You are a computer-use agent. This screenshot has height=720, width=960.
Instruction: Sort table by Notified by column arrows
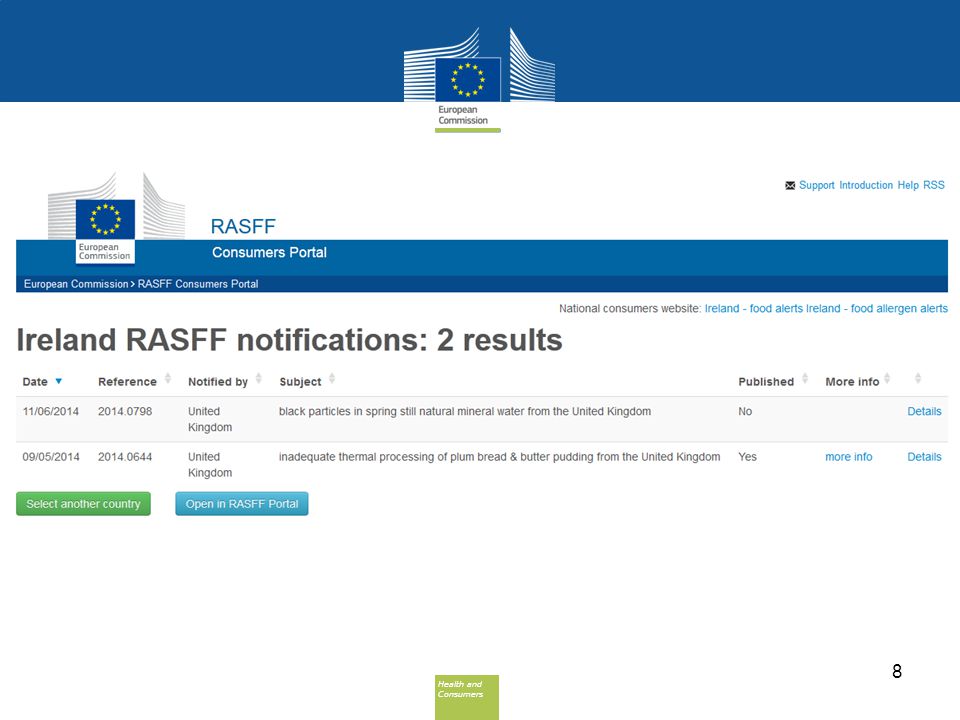pos(258,378)
